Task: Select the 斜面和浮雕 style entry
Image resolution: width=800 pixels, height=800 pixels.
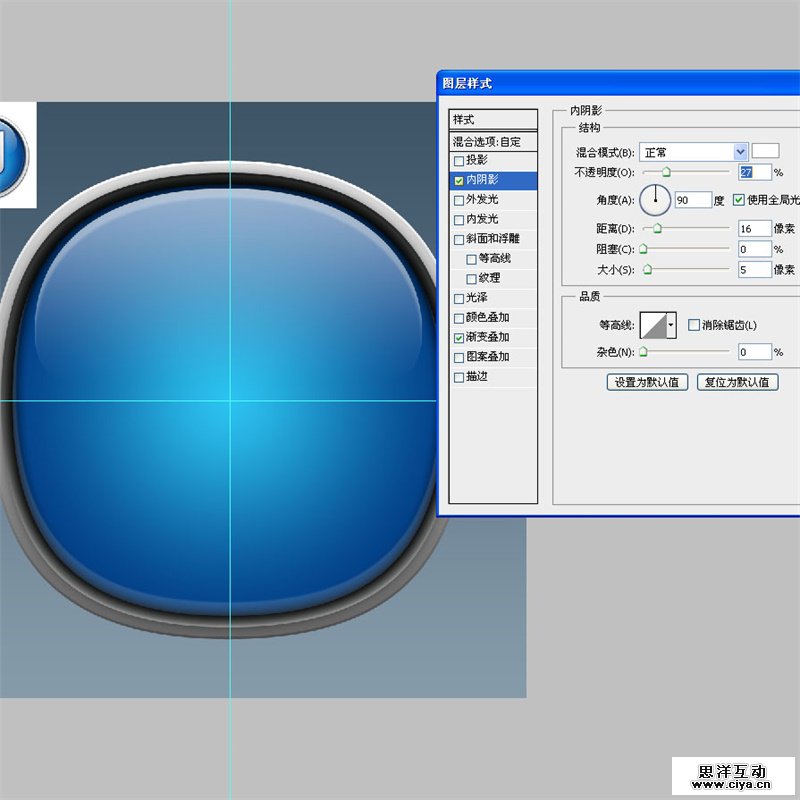Action: click(493, 239)
